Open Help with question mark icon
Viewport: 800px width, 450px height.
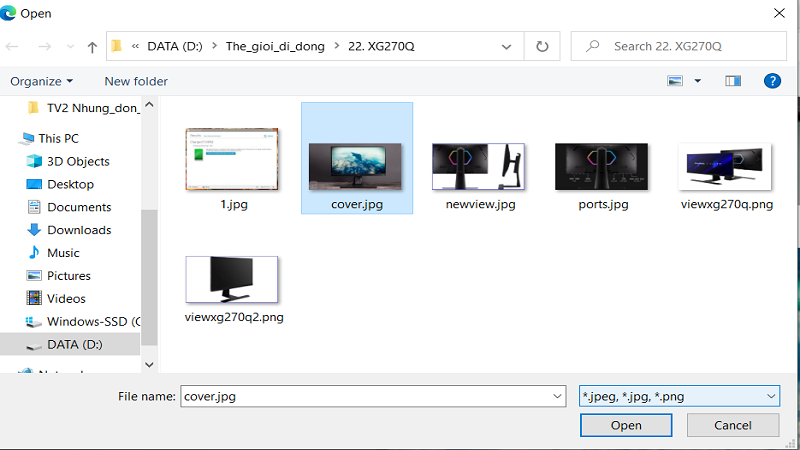coord(772,81)
